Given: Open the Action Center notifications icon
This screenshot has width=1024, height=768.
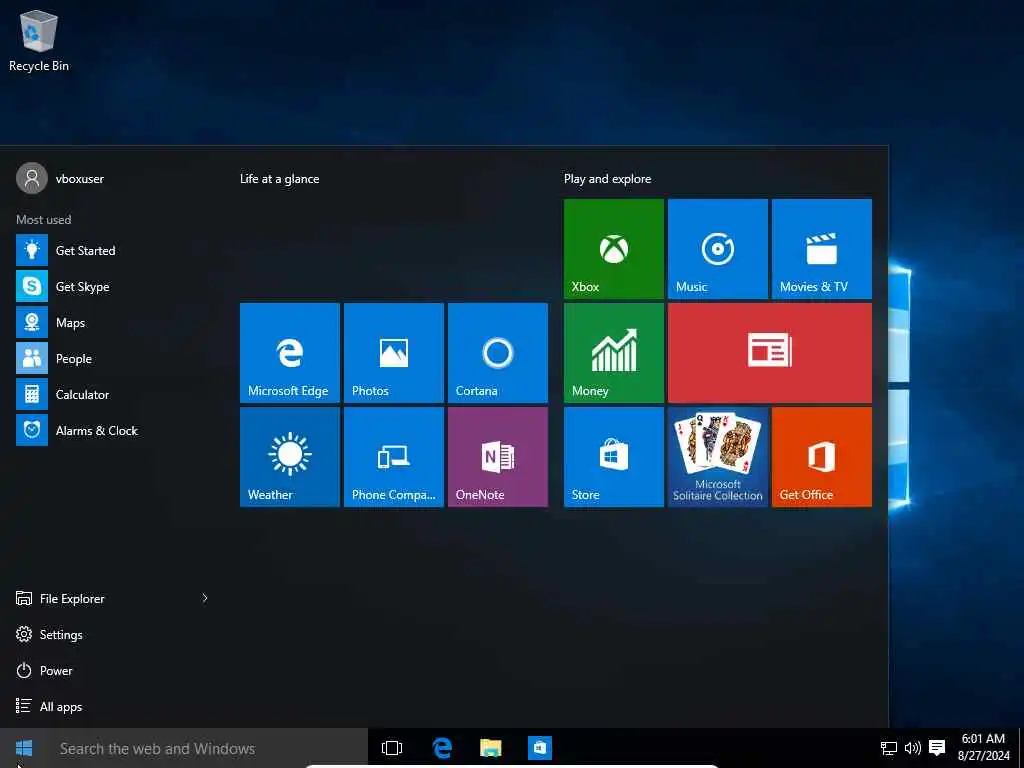Looking at the screenshot, I should click(x=937, y=748).
